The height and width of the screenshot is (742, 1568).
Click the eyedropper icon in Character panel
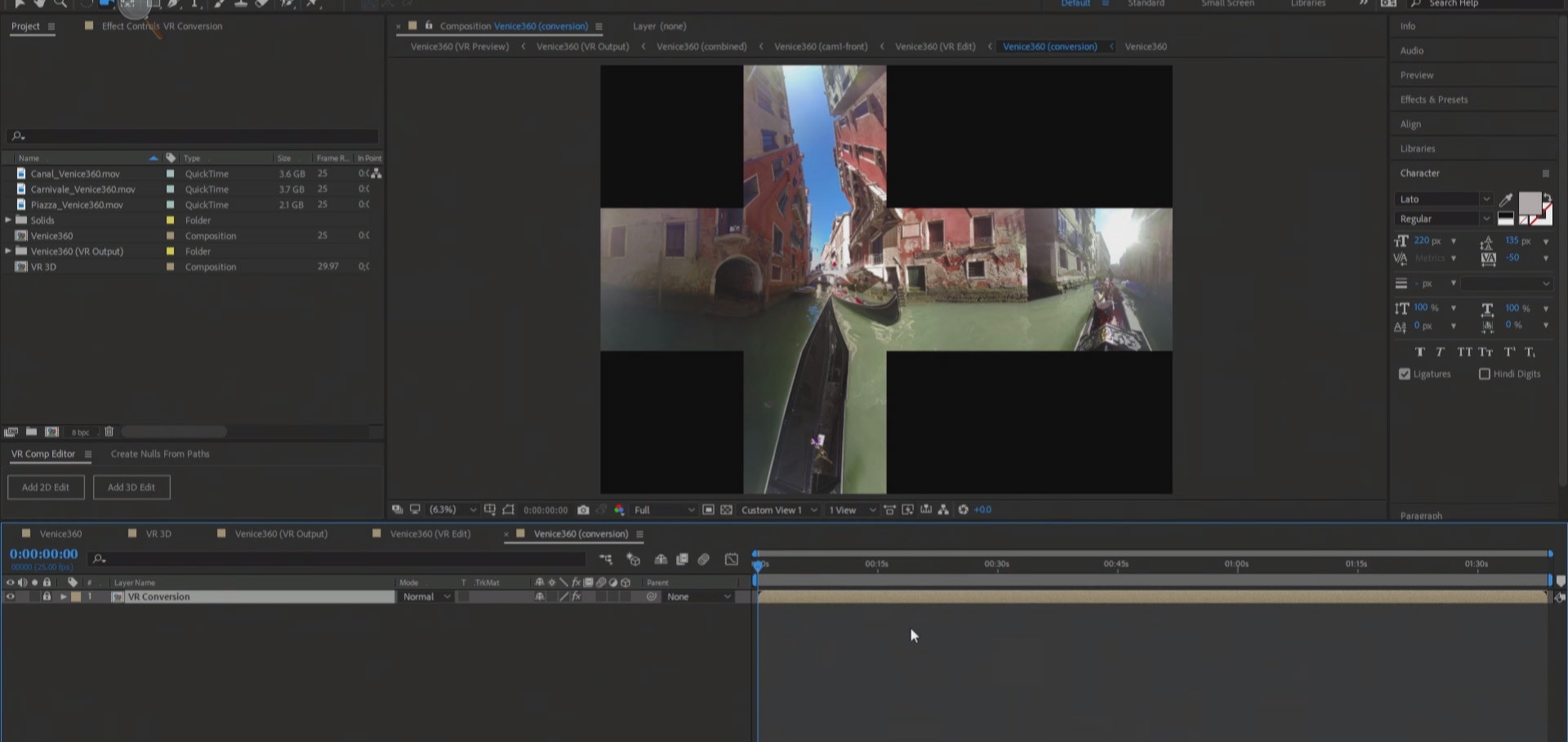(1506, 199)
